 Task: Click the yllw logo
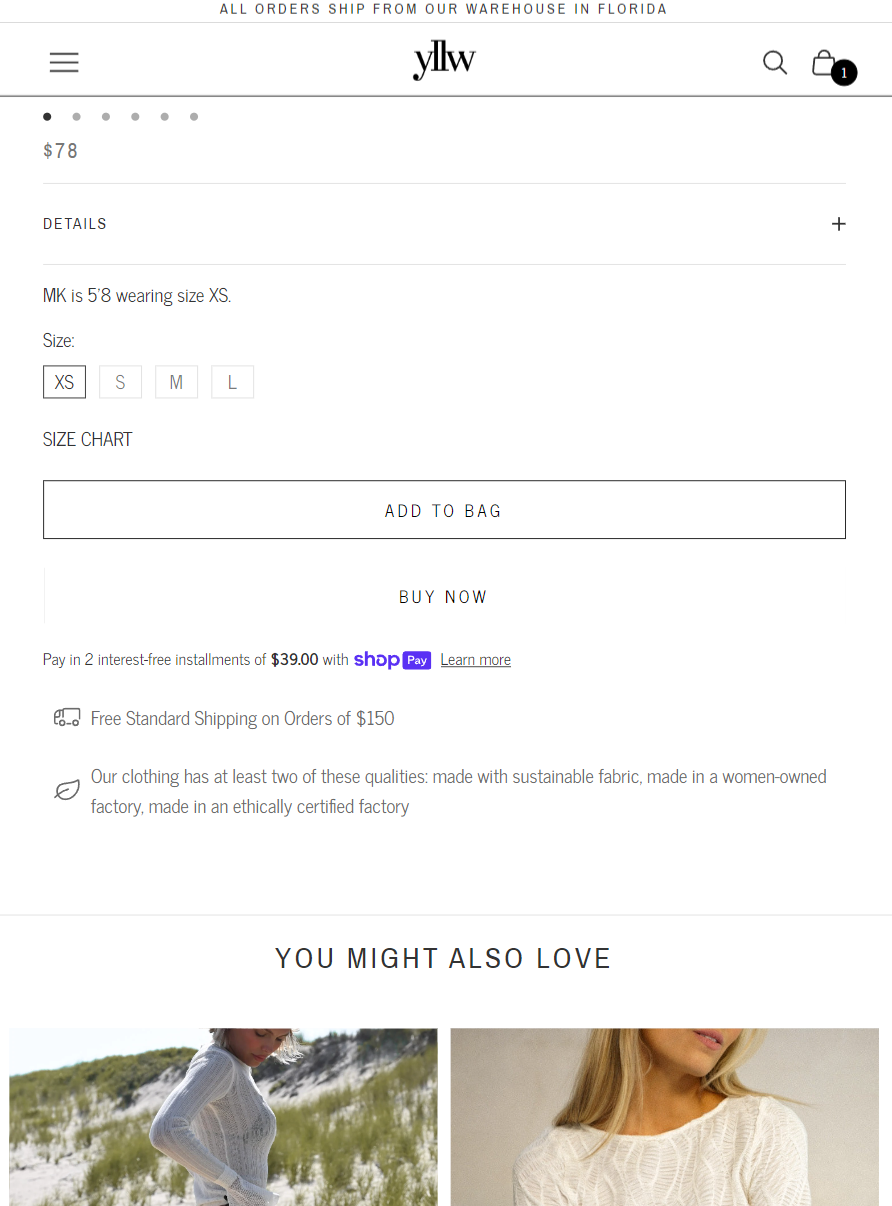tap(444, 61)
